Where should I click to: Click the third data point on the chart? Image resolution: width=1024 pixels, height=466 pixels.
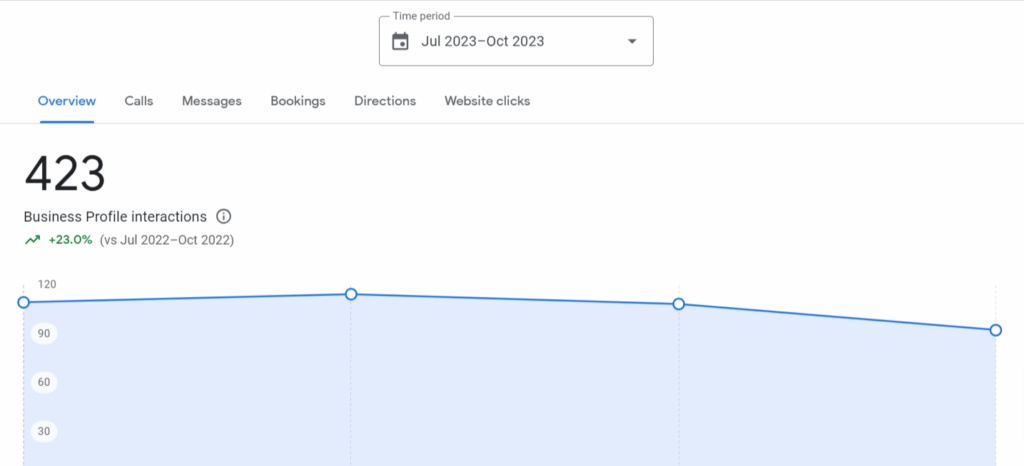point(679,304)
